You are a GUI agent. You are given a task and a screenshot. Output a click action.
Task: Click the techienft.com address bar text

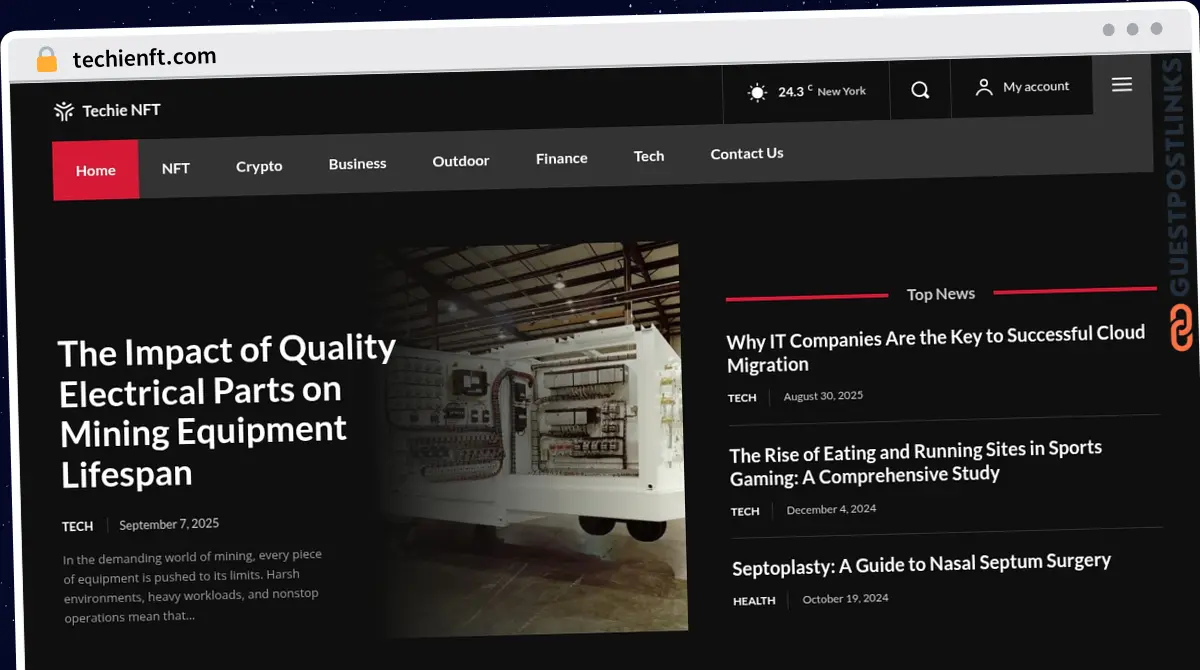click(144, 58)
